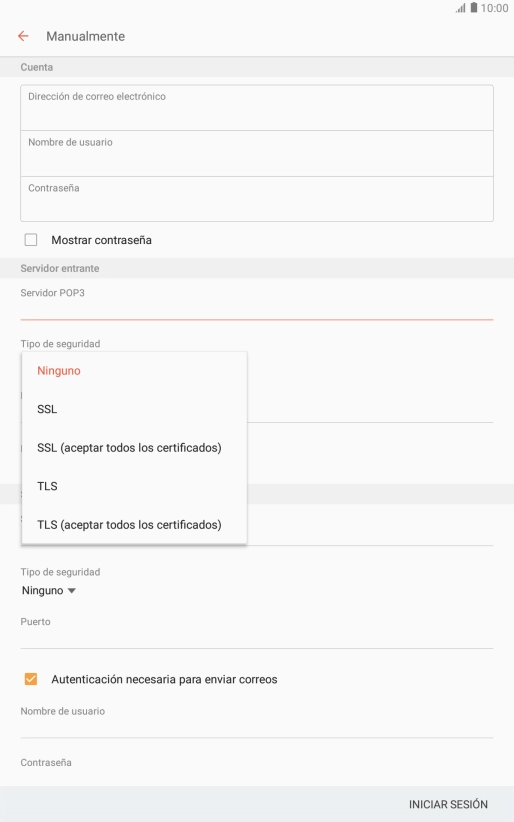Focus the Dirección de correo electrónico field
This screenshot has width=514, height=822.
[257, 108]
